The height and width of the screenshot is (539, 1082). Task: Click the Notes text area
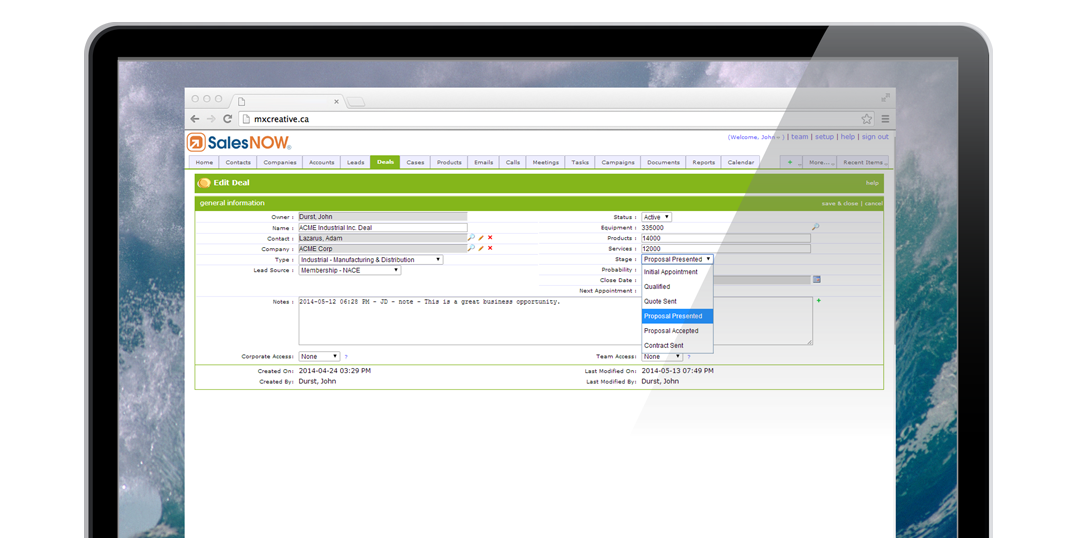pos(555,322)
